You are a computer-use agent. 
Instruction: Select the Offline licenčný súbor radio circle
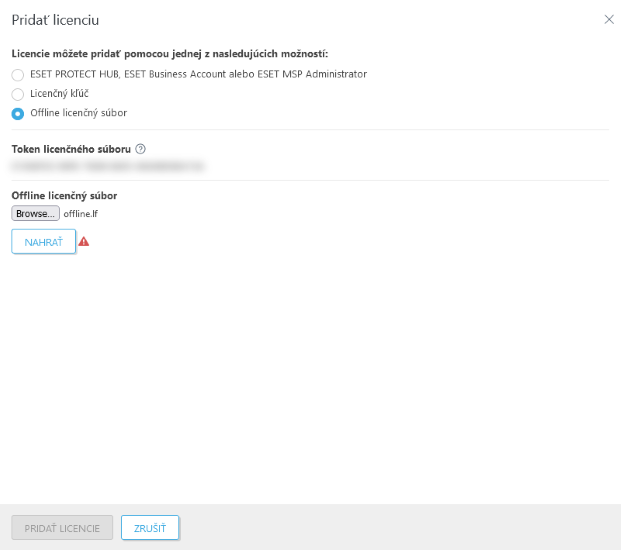(17, 113)
